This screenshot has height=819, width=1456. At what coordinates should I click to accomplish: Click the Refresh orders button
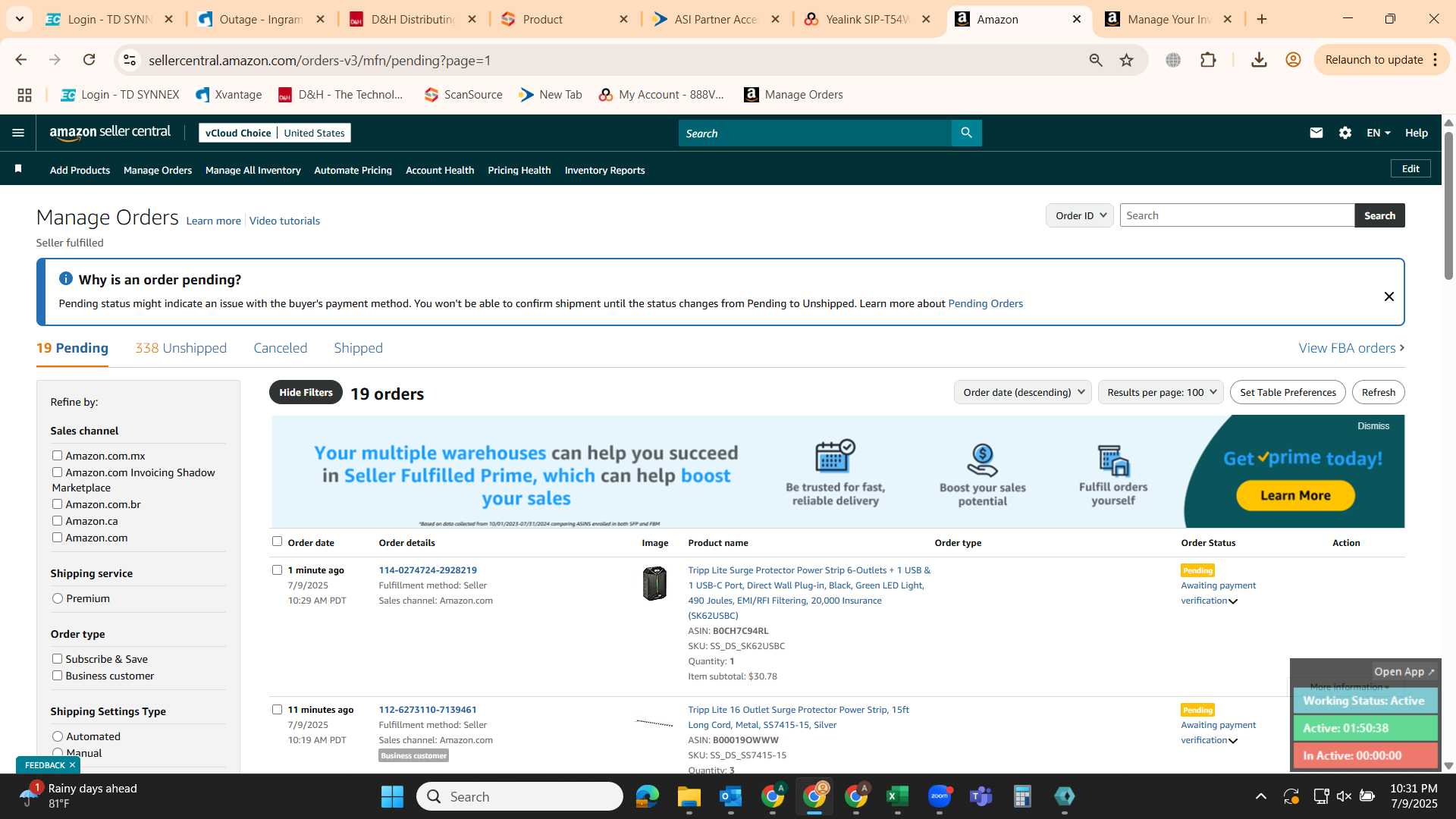[1378, 392]
